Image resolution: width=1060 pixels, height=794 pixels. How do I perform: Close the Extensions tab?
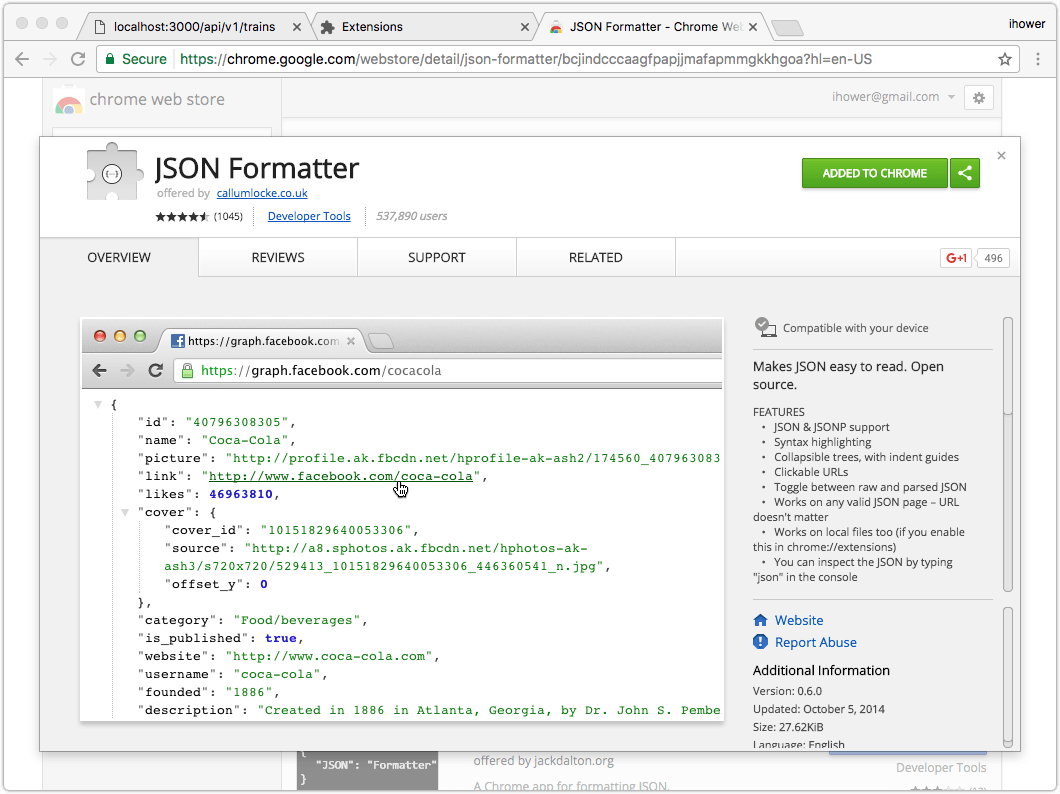coord(525,27)
